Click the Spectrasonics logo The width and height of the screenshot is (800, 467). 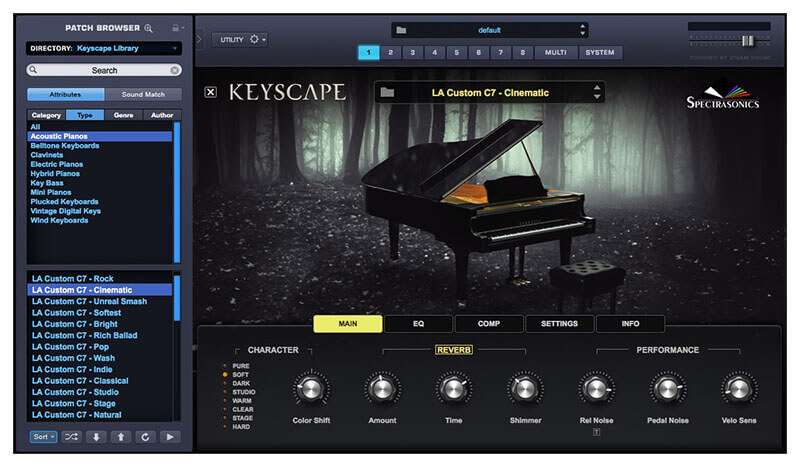[722, 95]
